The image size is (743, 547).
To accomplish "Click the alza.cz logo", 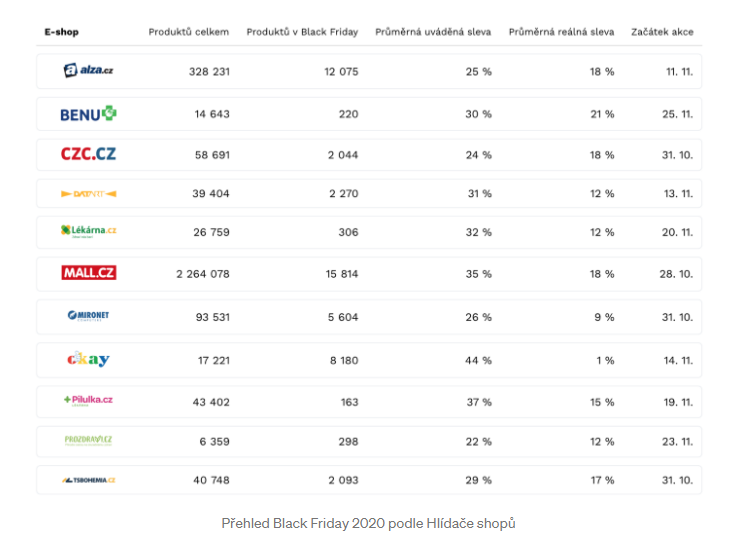I will coord(88,70).
